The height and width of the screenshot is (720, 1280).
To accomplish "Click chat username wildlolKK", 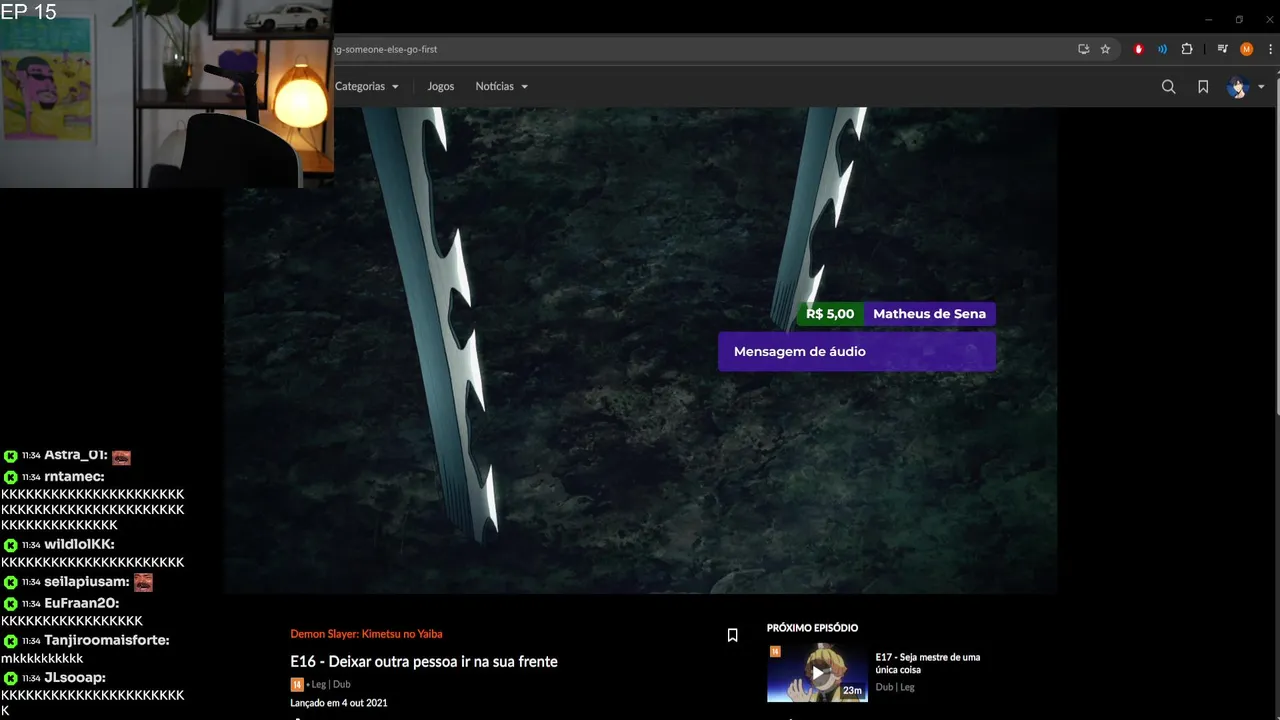I will tap(79, 545).
